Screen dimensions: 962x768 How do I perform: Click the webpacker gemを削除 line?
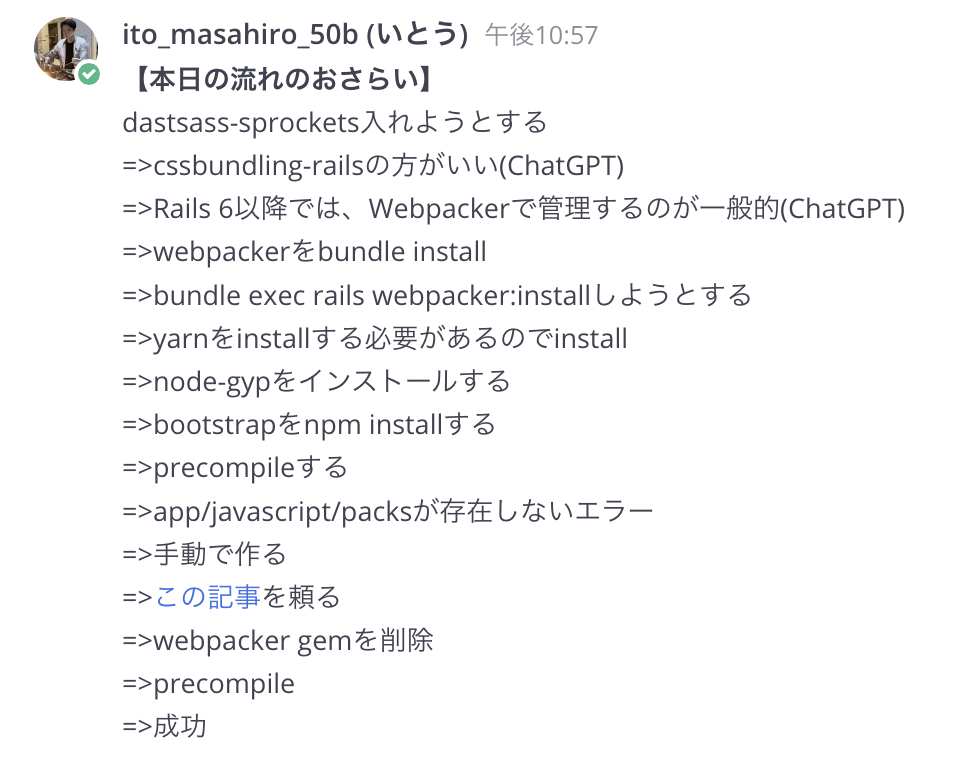(x=278, y=640)
